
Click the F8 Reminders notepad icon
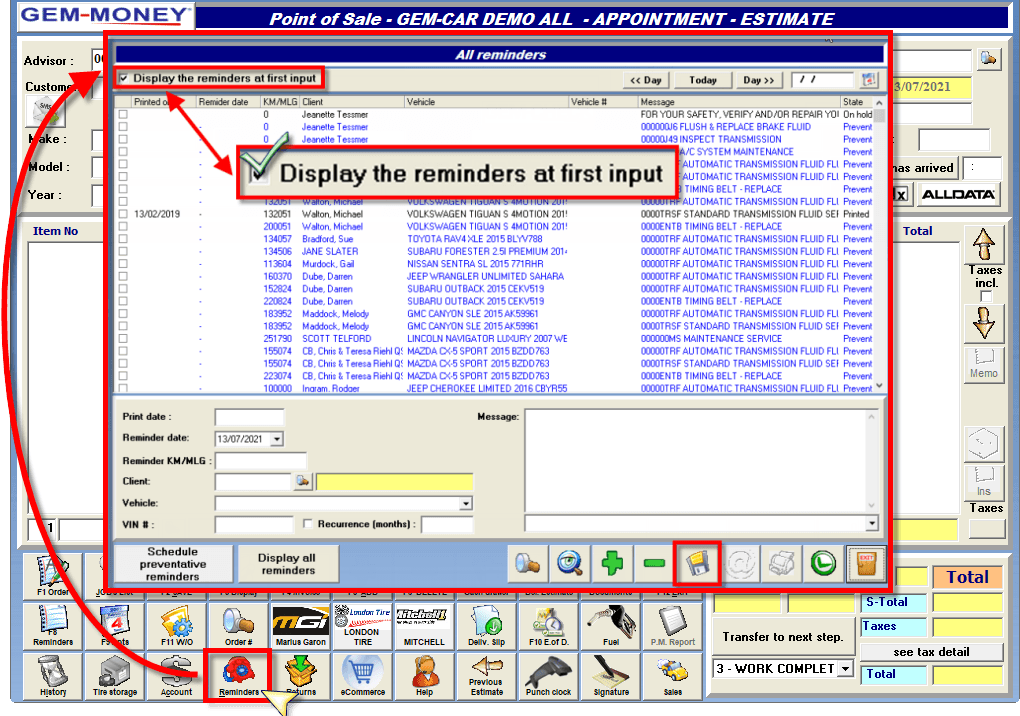point(53,624)
